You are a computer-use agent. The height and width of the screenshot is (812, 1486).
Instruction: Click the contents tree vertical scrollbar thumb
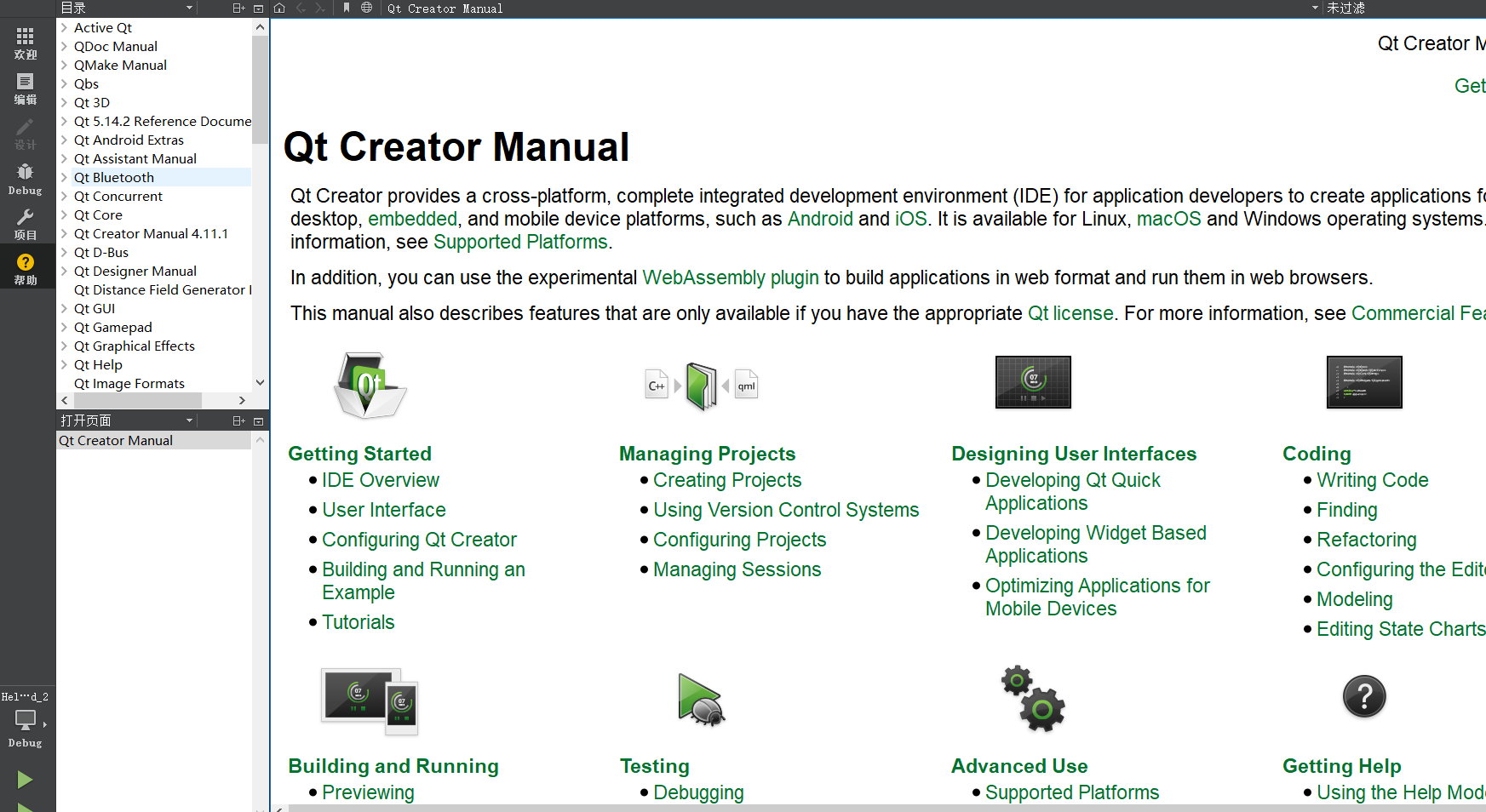pyautogui.click(x=261, y=89)
